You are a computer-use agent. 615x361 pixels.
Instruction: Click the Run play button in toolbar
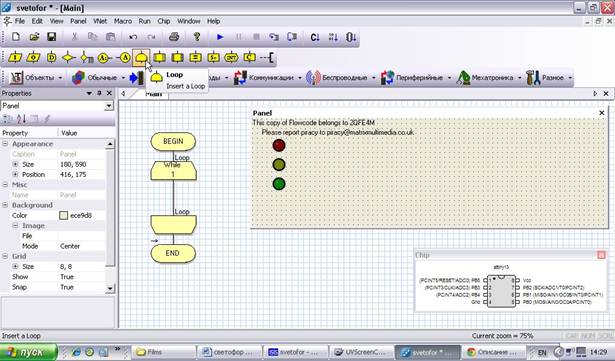point(220,37)
